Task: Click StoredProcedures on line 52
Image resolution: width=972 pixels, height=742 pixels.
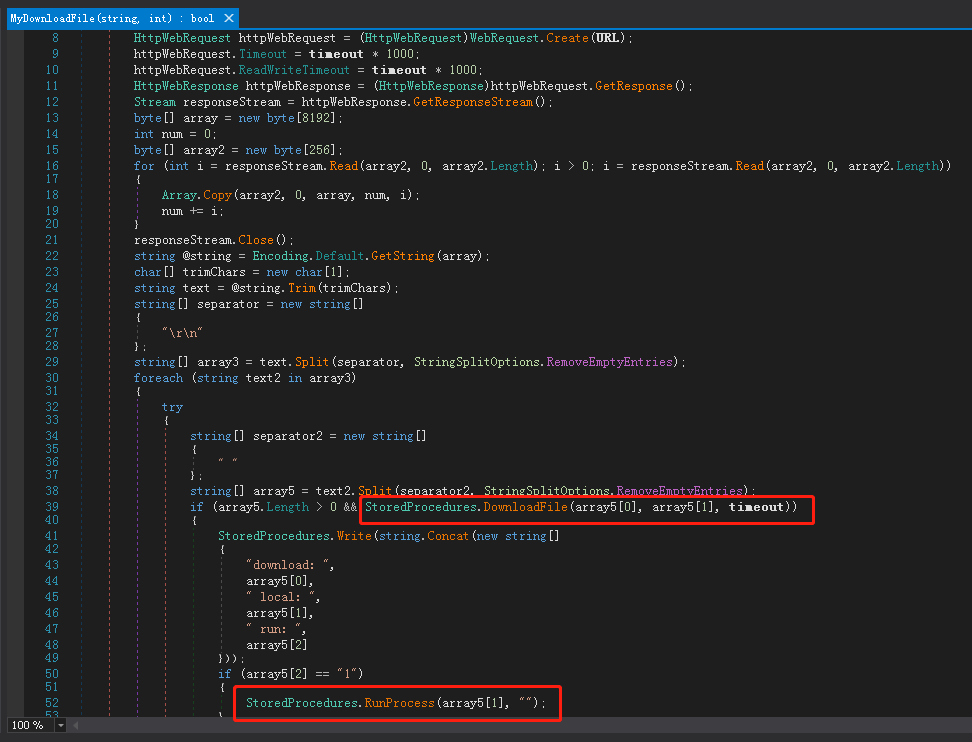Action: [x=302, y=703]
